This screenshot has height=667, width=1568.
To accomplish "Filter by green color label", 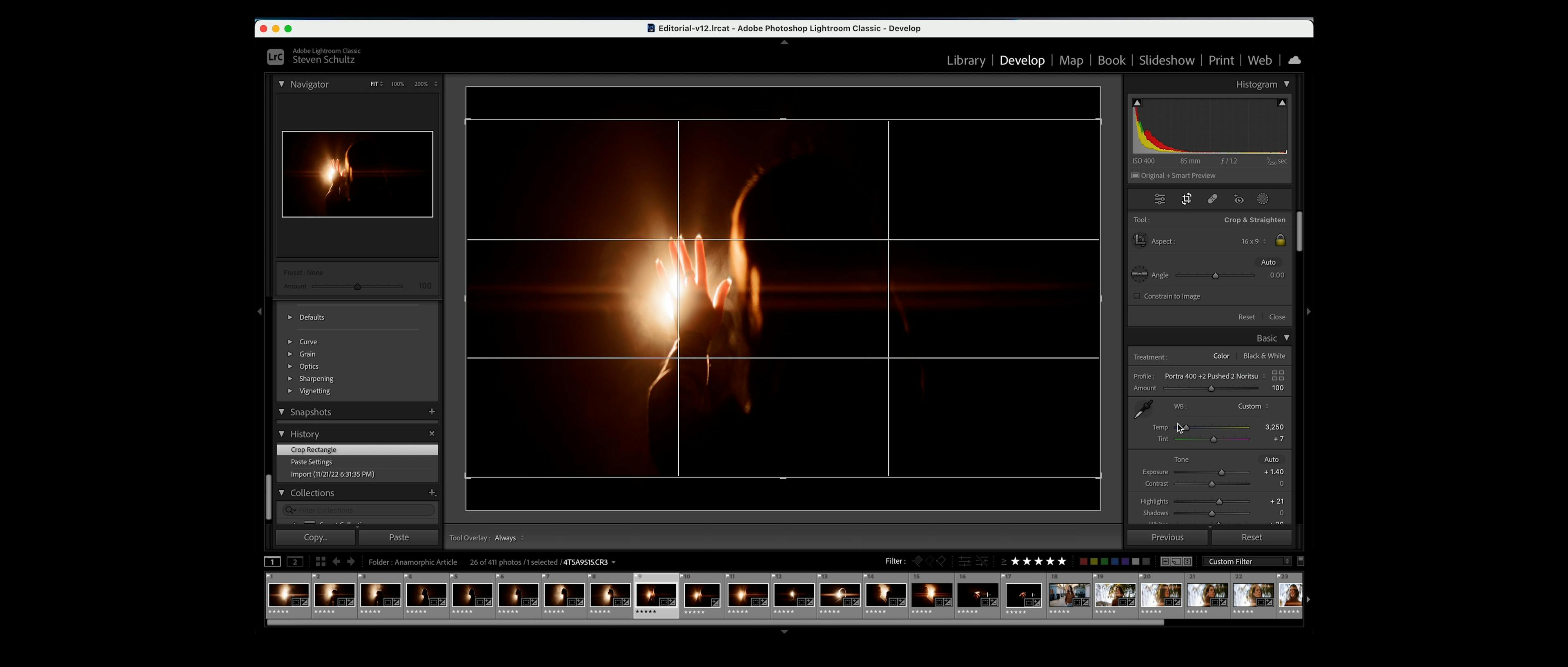I will [x=1104, y=562].
